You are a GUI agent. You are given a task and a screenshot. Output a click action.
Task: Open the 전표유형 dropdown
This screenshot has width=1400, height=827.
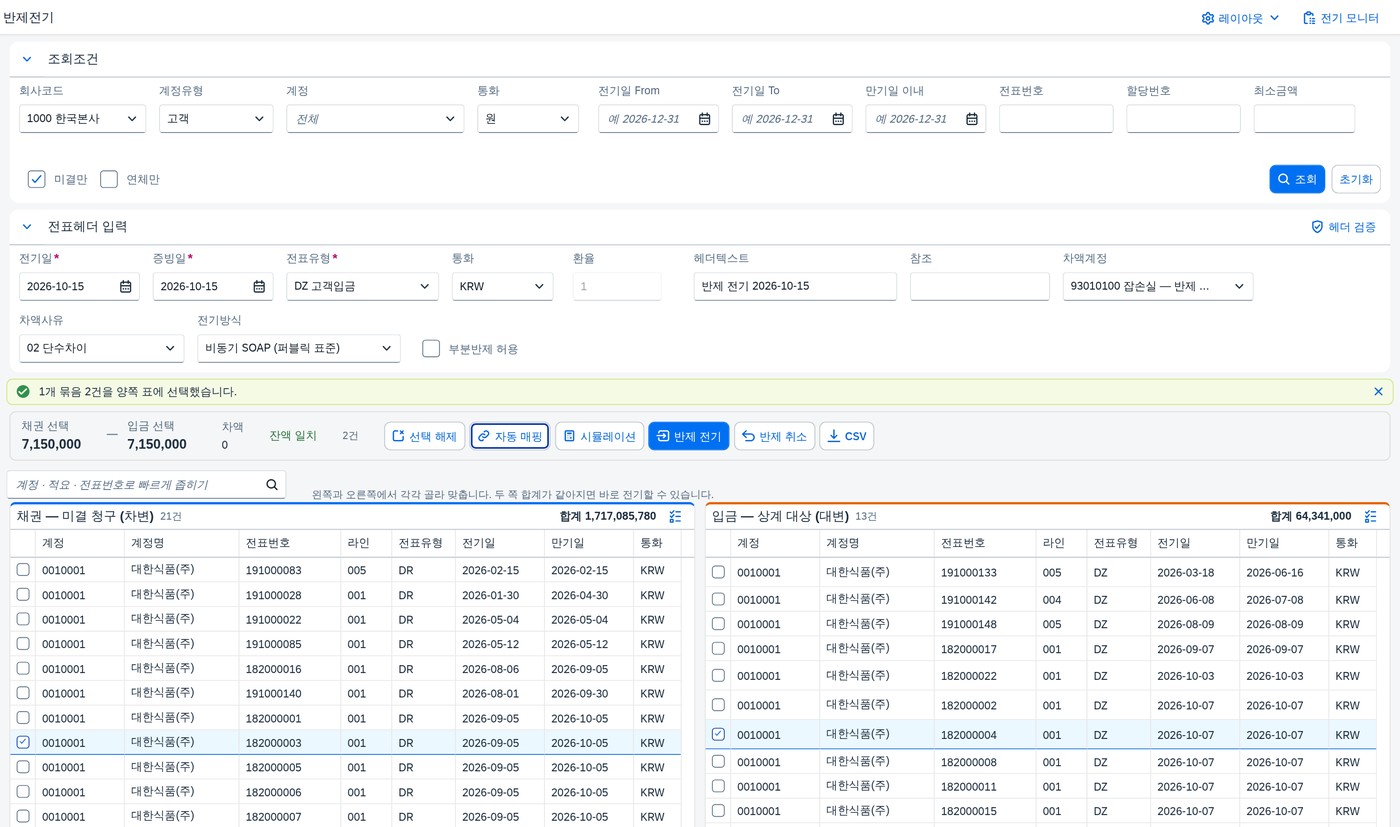[362, 287]
